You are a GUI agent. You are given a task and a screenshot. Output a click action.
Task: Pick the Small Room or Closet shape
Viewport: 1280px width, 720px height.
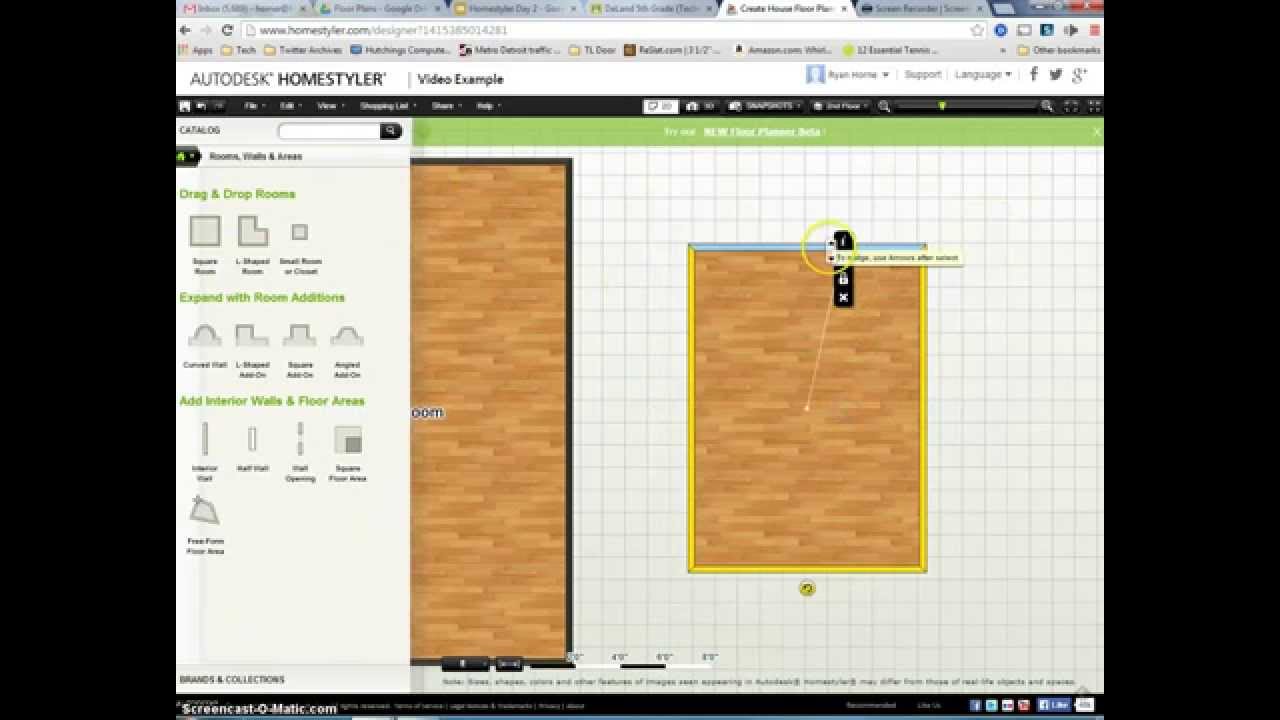(299, 232)
